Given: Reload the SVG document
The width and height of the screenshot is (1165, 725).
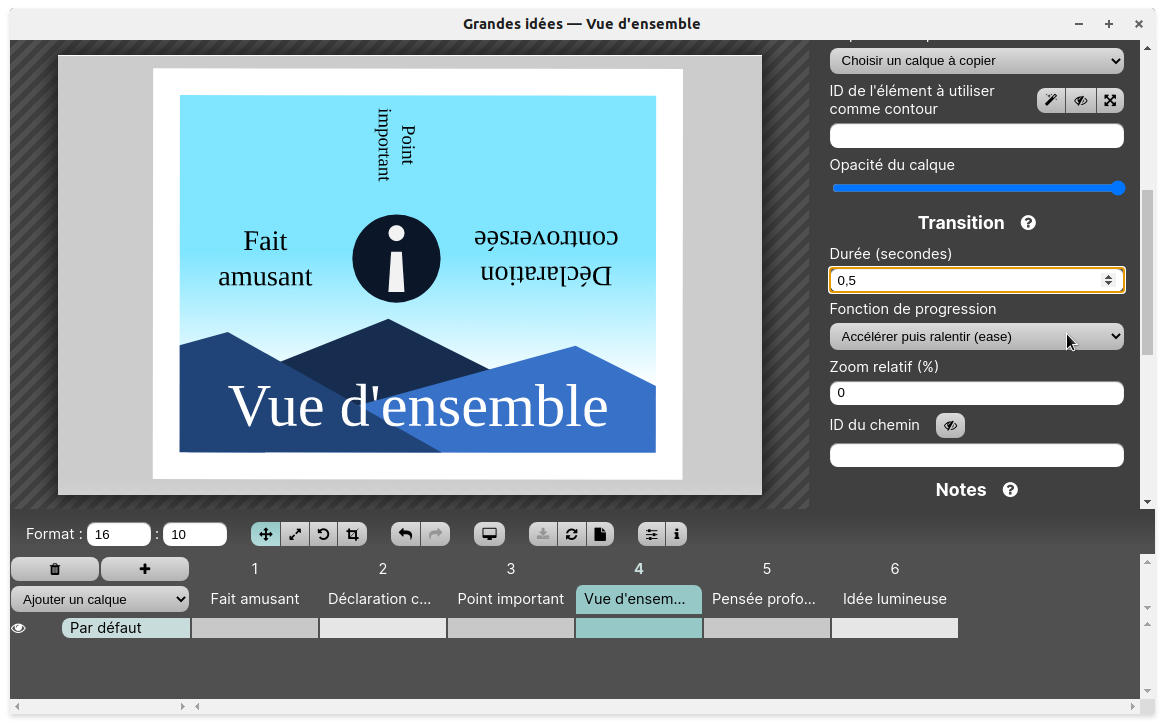Looking at the screenshot, I should [571, 535].
